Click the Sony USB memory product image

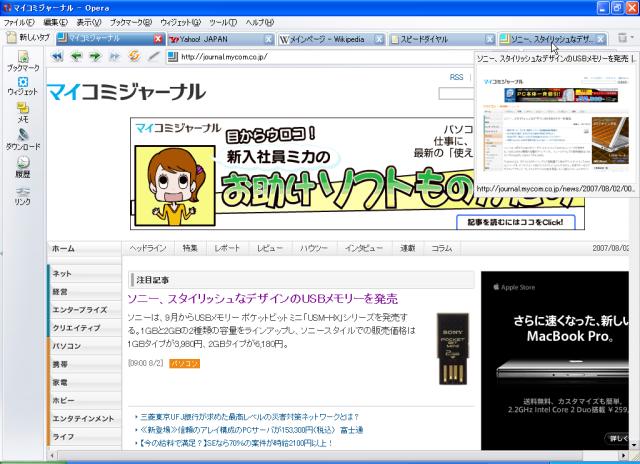453,349
